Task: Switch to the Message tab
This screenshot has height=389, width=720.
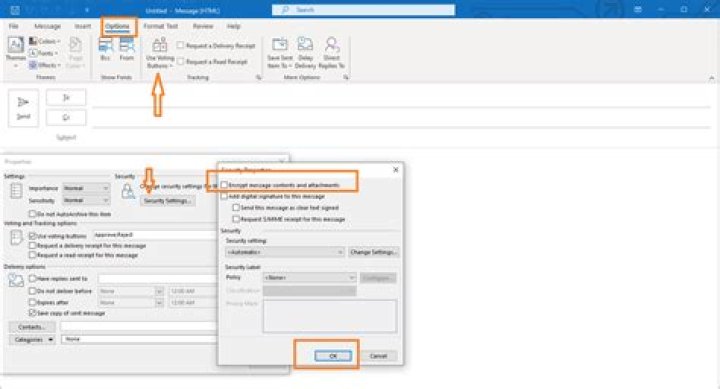Action: [47, 26]
